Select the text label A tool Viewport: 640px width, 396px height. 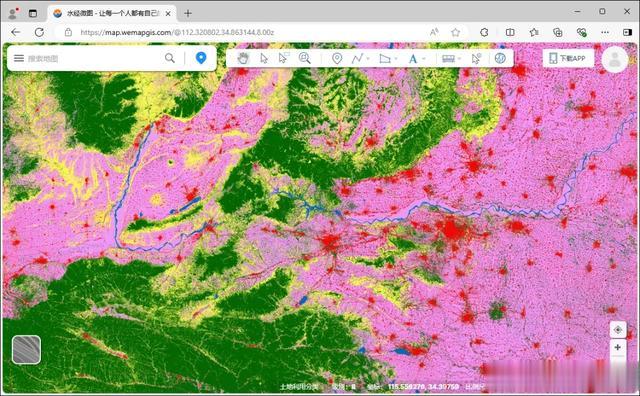pos(413,59)
